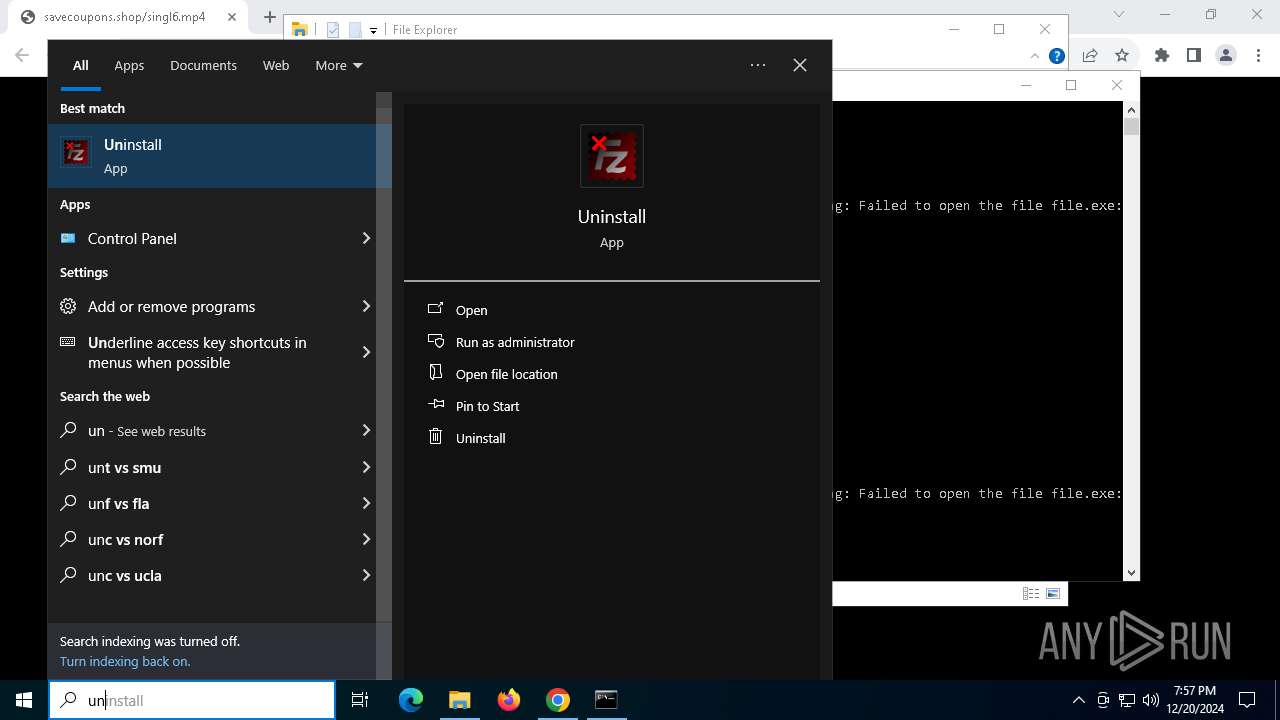Switch File Explorer to details view icon
Screen dimensions: 1280x720
[1031, 593]
